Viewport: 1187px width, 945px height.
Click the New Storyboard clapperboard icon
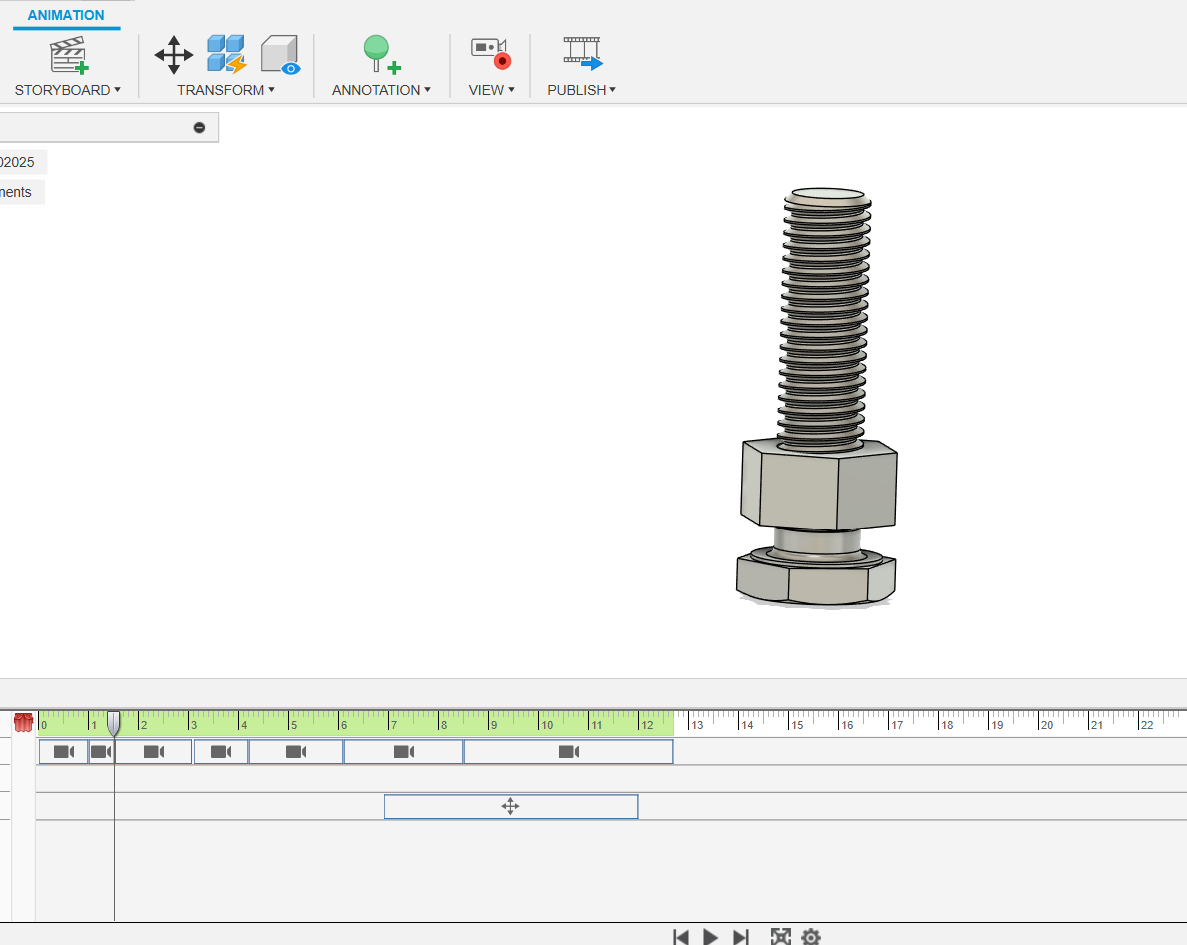coord(69,55)
